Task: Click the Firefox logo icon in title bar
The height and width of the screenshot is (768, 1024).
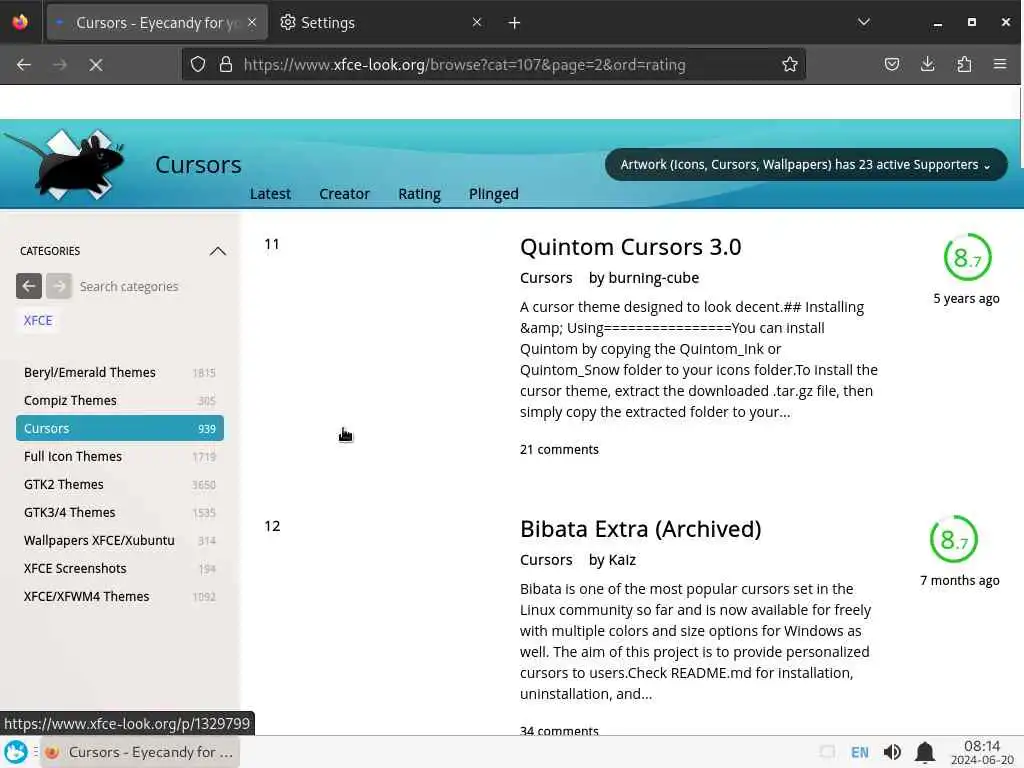Action: click(x=20, y=22)
